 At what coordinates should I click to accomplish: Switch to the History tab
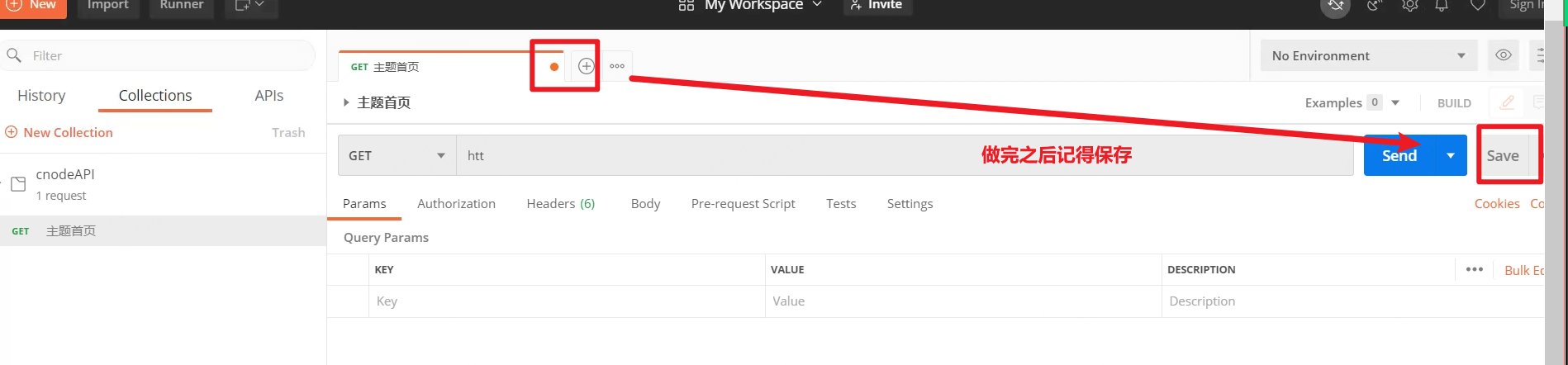click(41, 95)
